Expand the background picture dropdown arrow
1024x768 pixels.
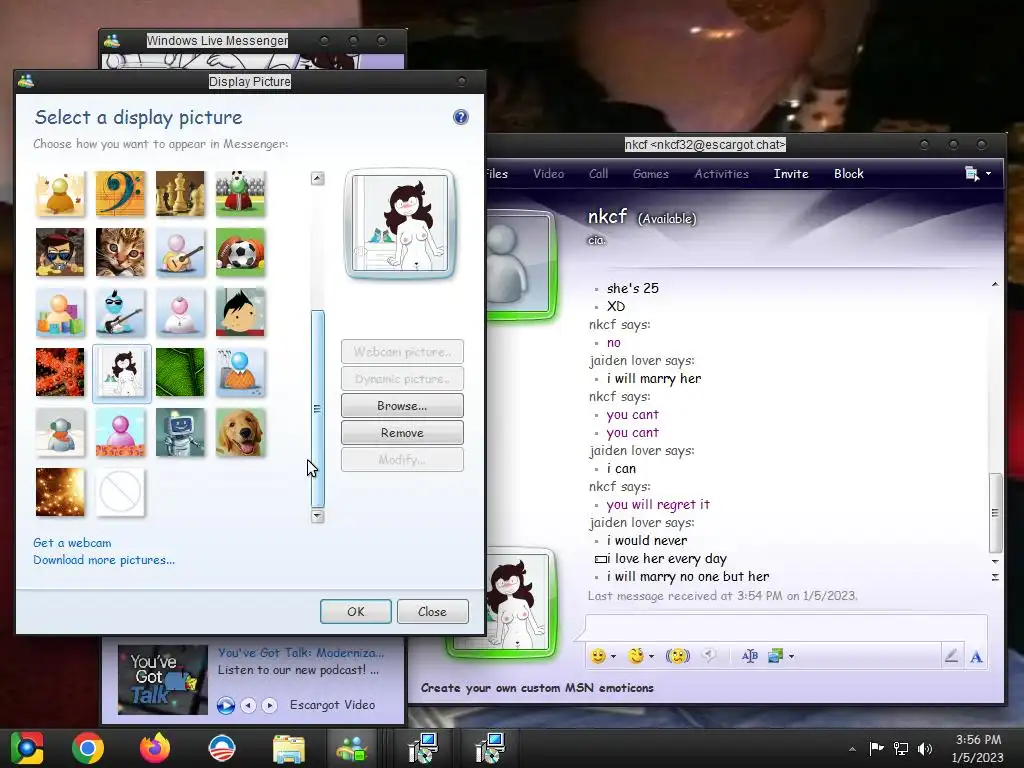[x=792, y=656]
